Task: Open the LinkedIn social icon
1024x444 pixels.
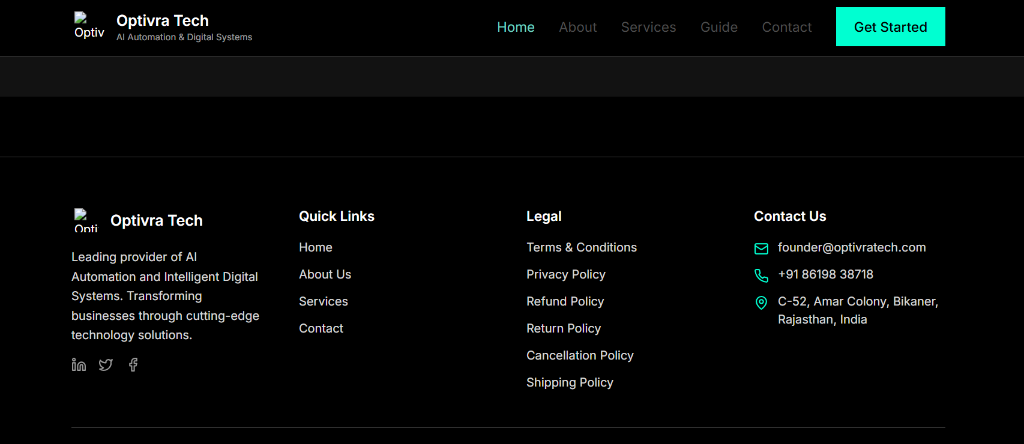Action: (79, 365)
